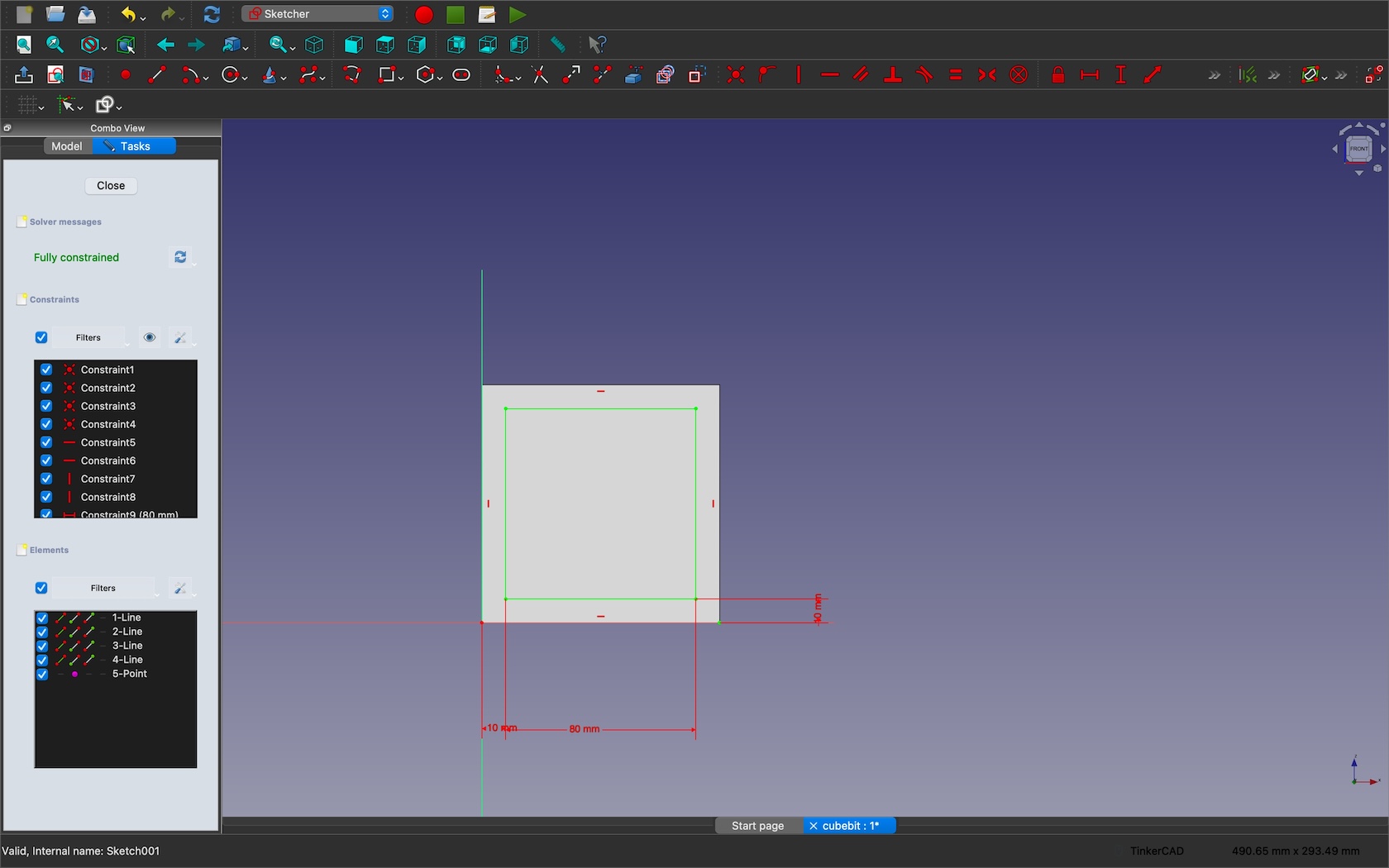Select the What's This help pointer

click(x=597, y=45)
